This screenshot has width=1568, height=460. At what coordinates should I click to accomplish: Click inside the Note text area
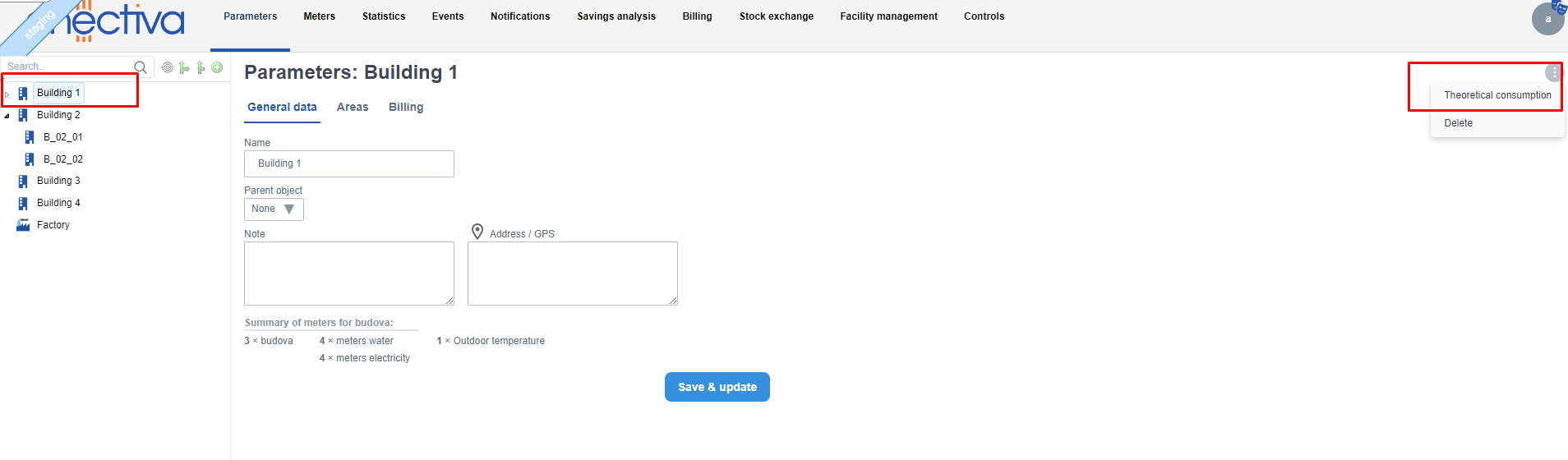(x=348, y=274)
